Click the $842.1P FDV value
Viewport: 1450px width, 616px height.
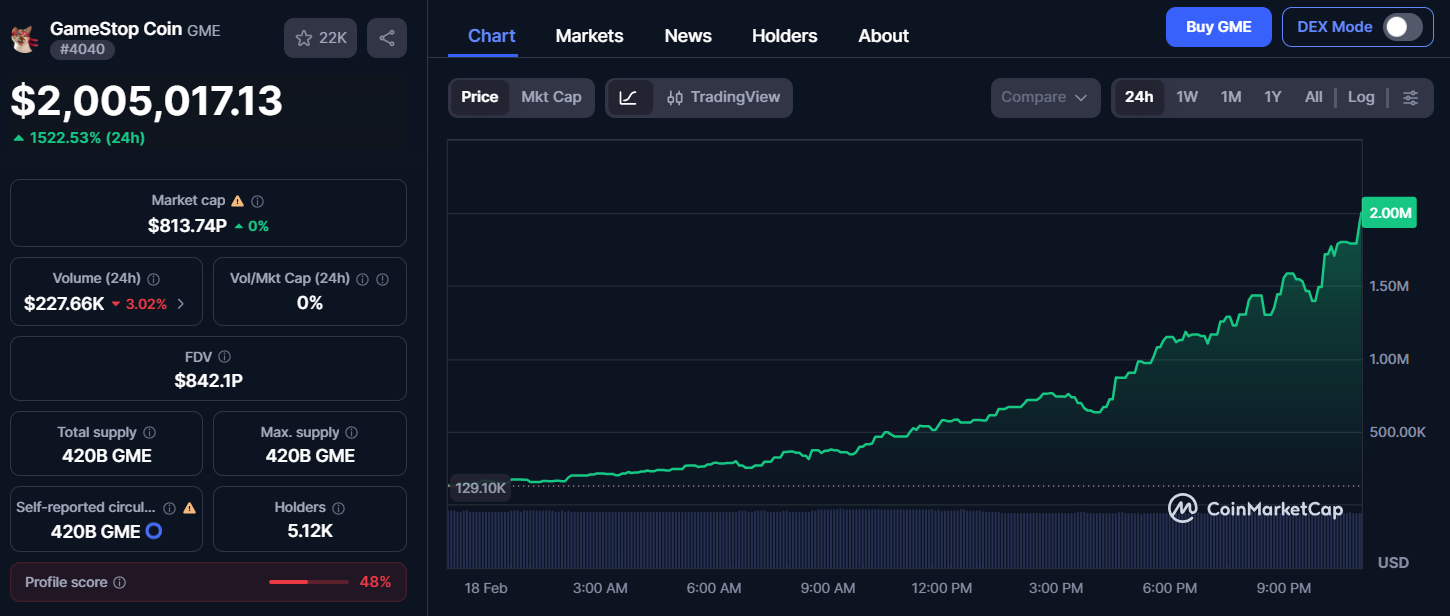click(208, 381)
